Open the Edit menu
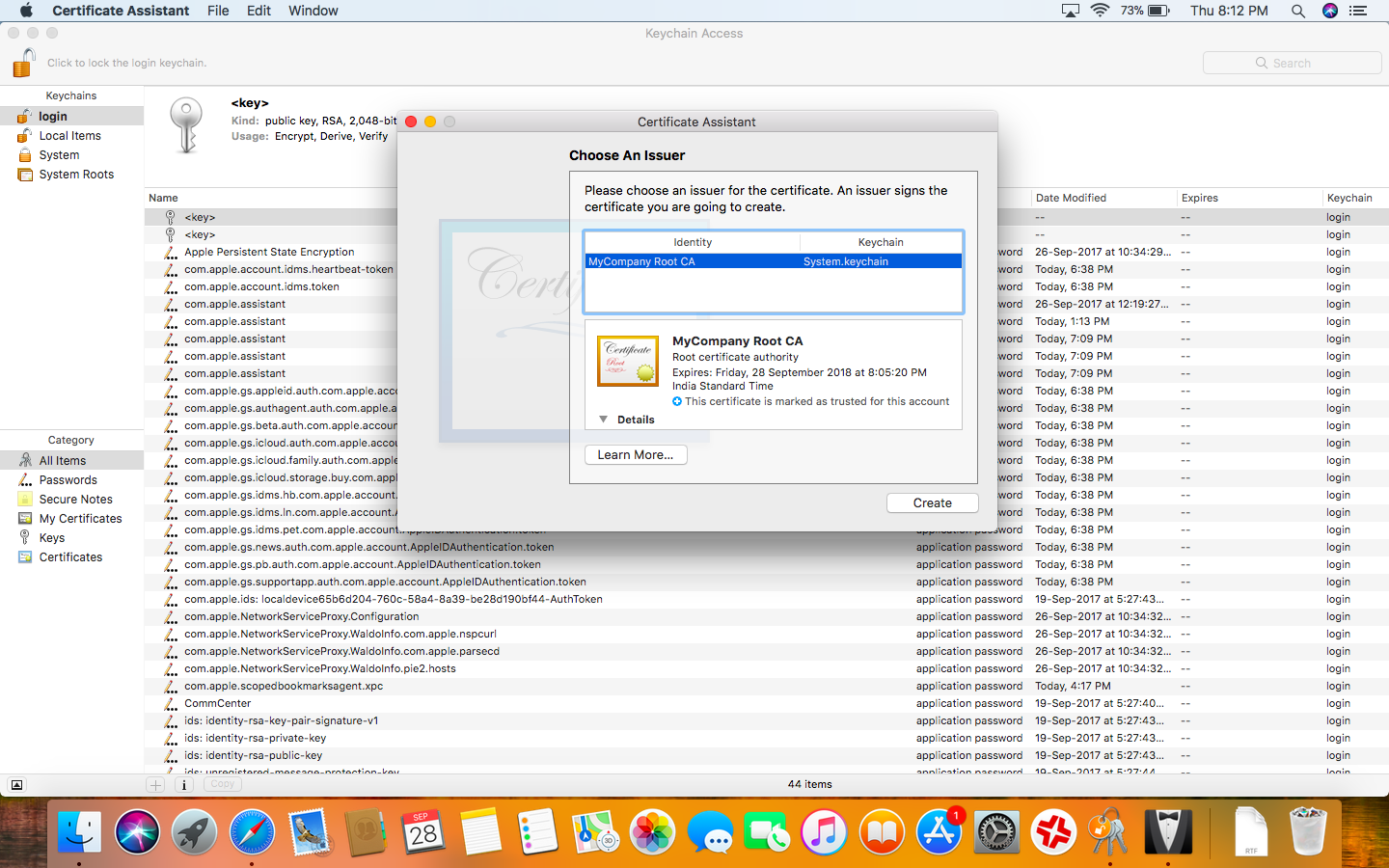Image resolution: width=1389 pixels, height=868 pixels. pos(259,11)
